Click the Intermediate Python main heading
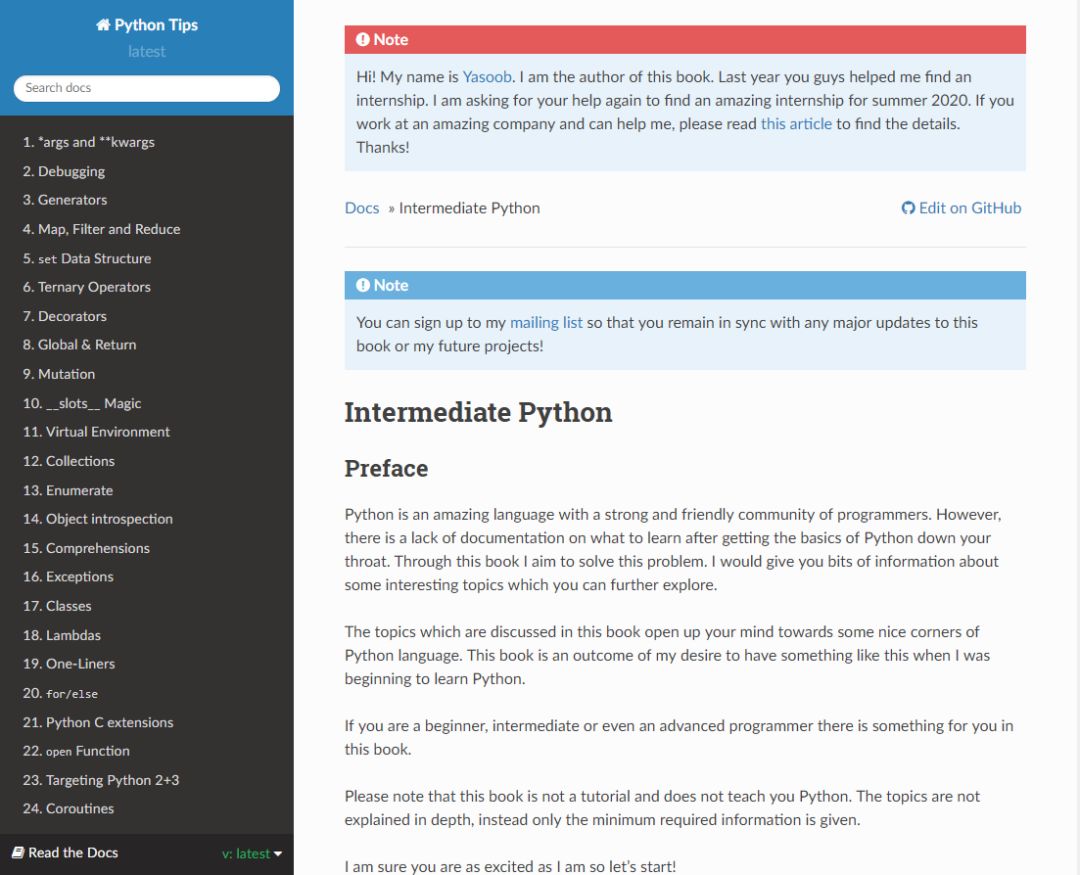The image size is (1080, 875). (478, 413)
